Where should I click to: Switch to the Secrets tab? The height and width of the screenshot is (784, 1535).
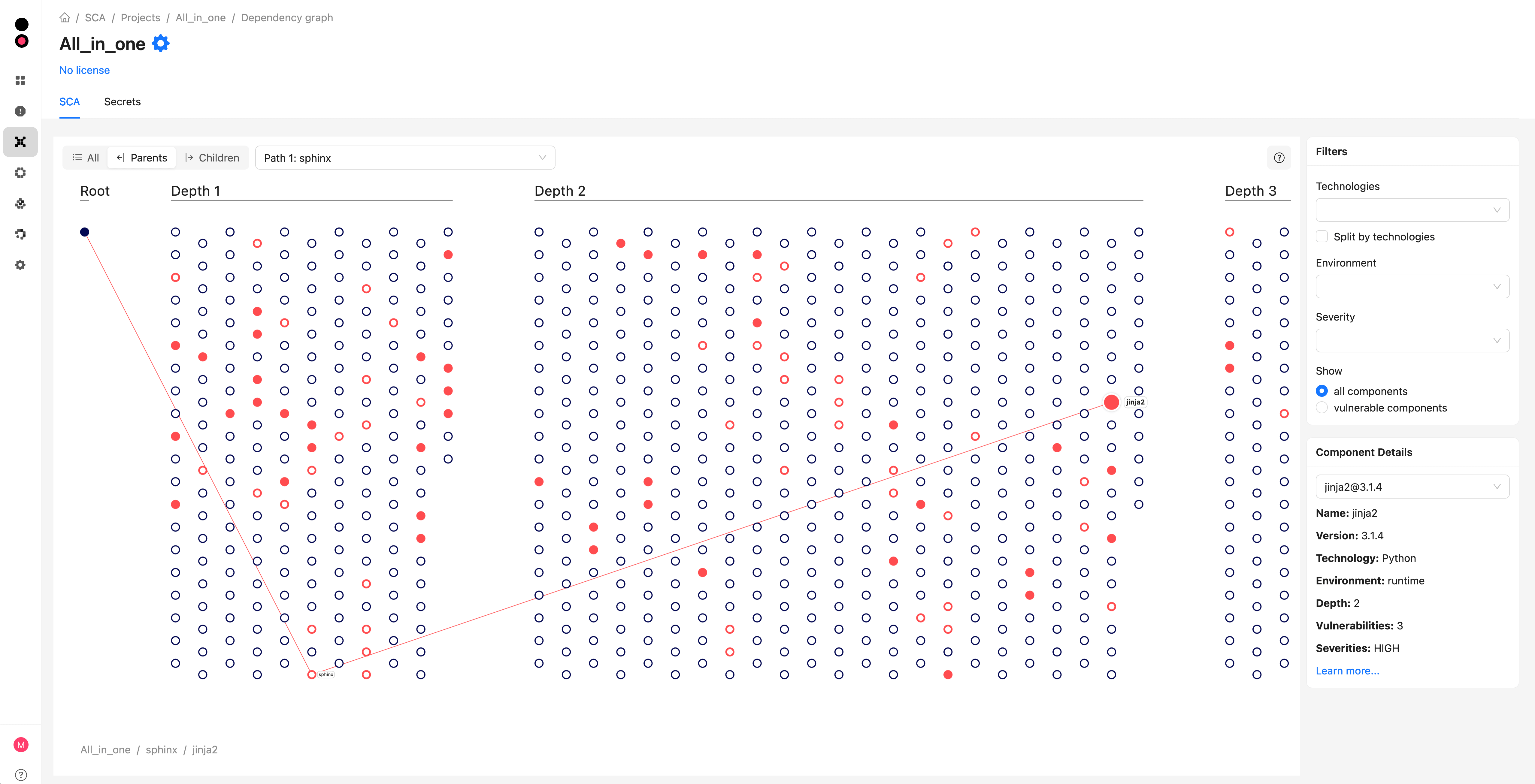(x=122, y=102)
